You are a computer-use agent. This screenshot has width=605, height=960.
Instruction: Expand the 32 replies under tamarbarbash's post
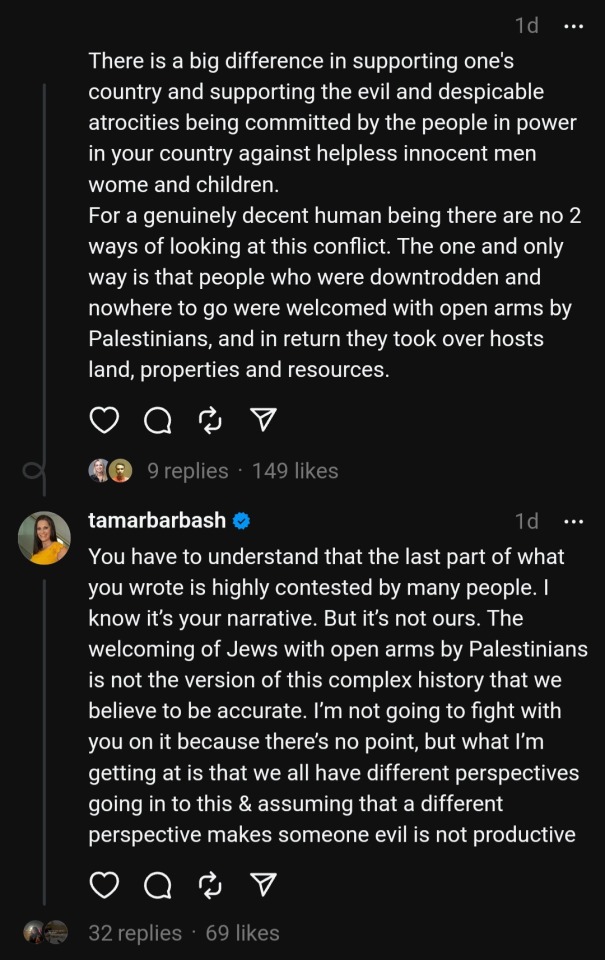click(x=135, y=933)
